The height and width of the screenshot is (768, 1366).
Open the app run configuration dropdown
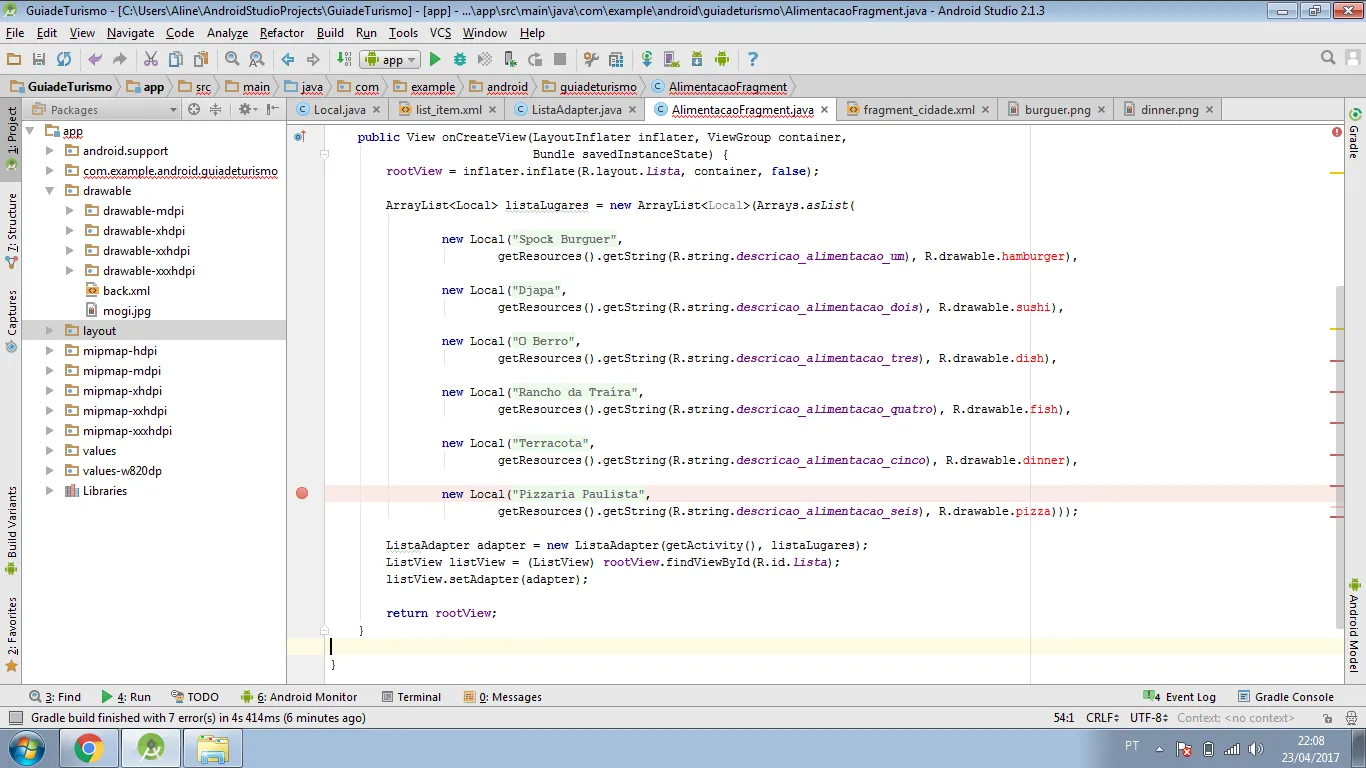(391, 60)
